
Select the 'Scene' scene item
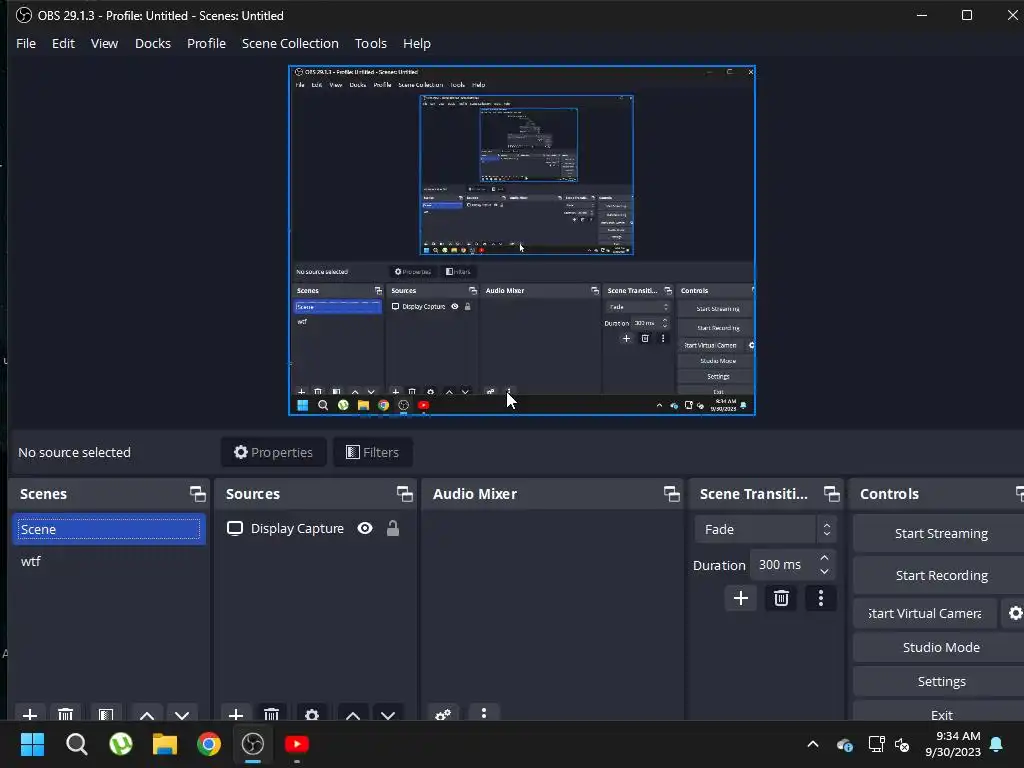109,529
